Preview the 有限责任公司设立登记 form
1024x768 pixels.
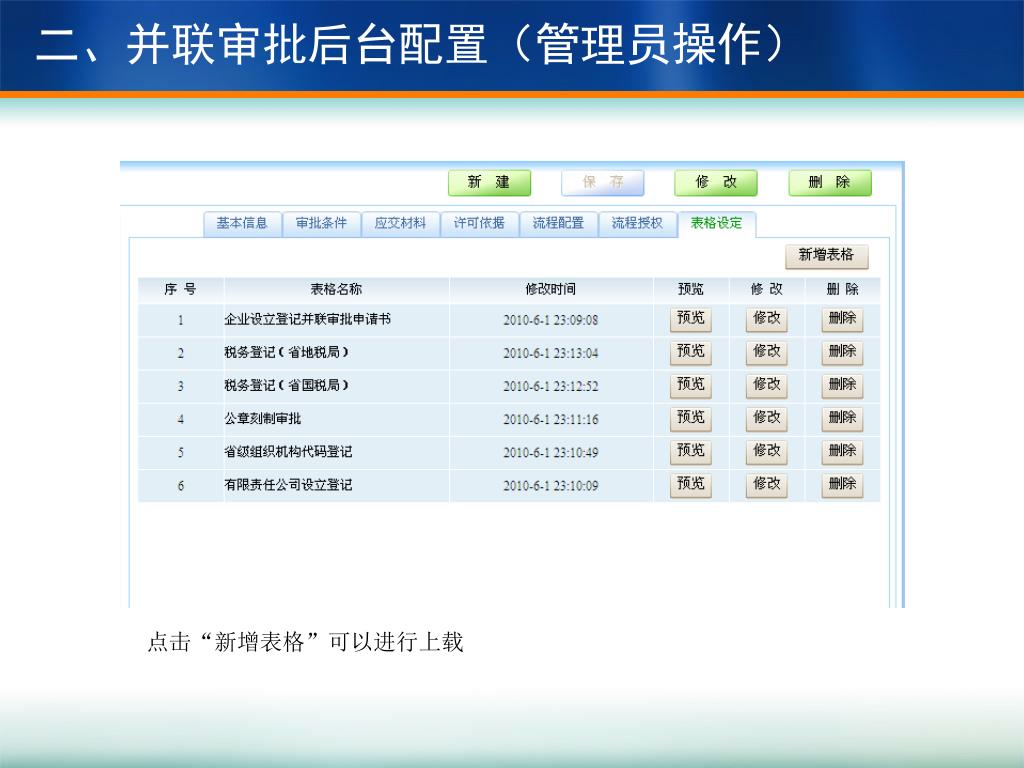click(690, 485)
